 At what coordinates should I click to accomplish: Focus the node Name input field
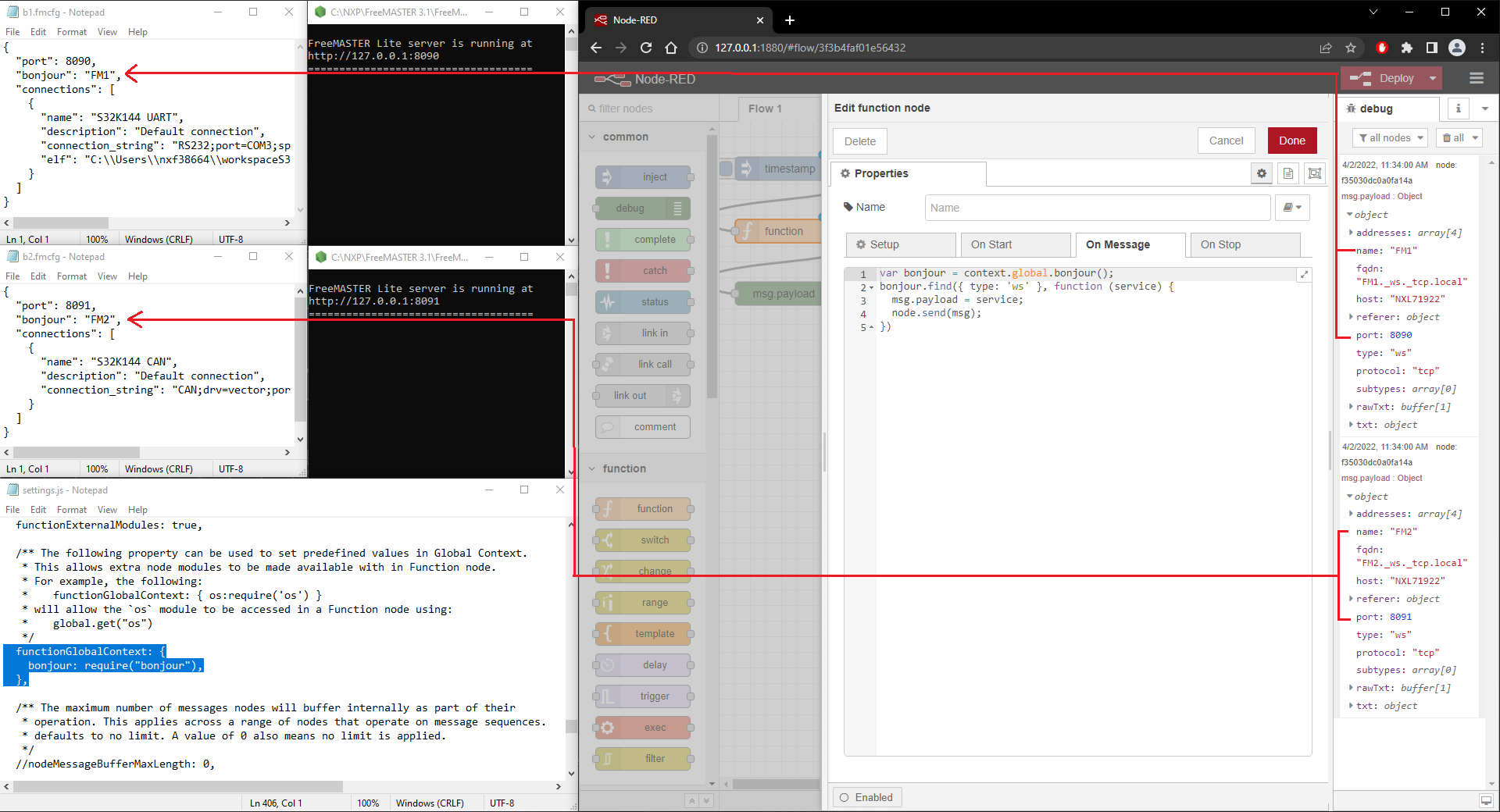tap(1097, 208)
